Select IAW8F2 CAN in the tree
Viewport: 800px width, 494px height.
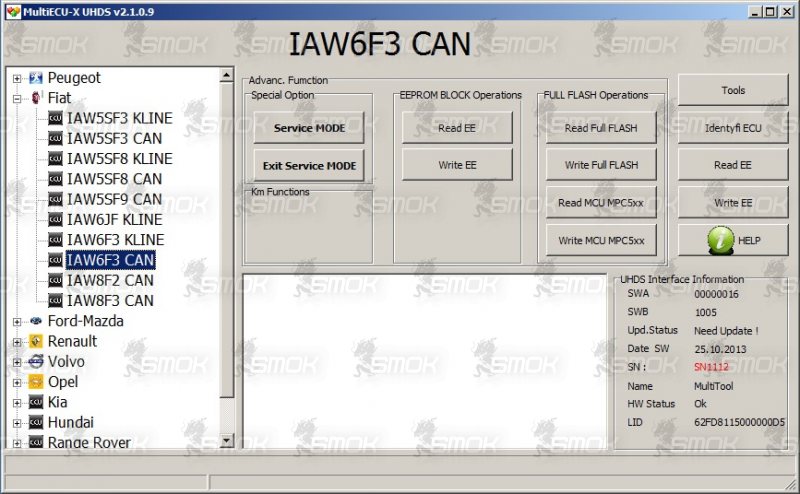click(110, 281)
